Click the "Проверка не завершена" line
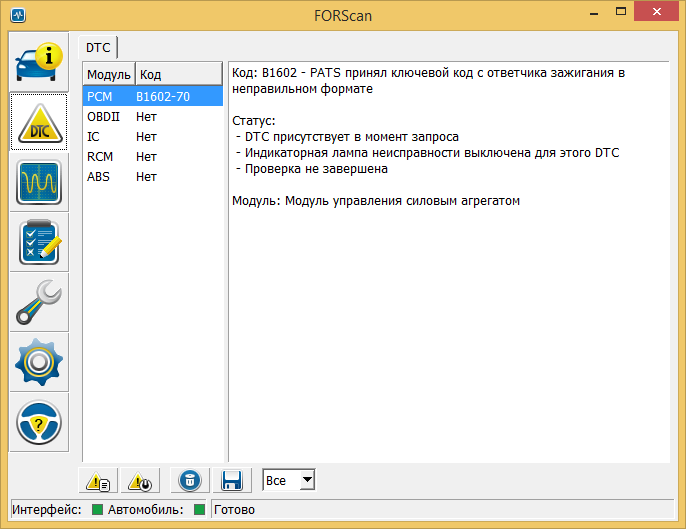This screenshot has height=529, width=686. 312,169
